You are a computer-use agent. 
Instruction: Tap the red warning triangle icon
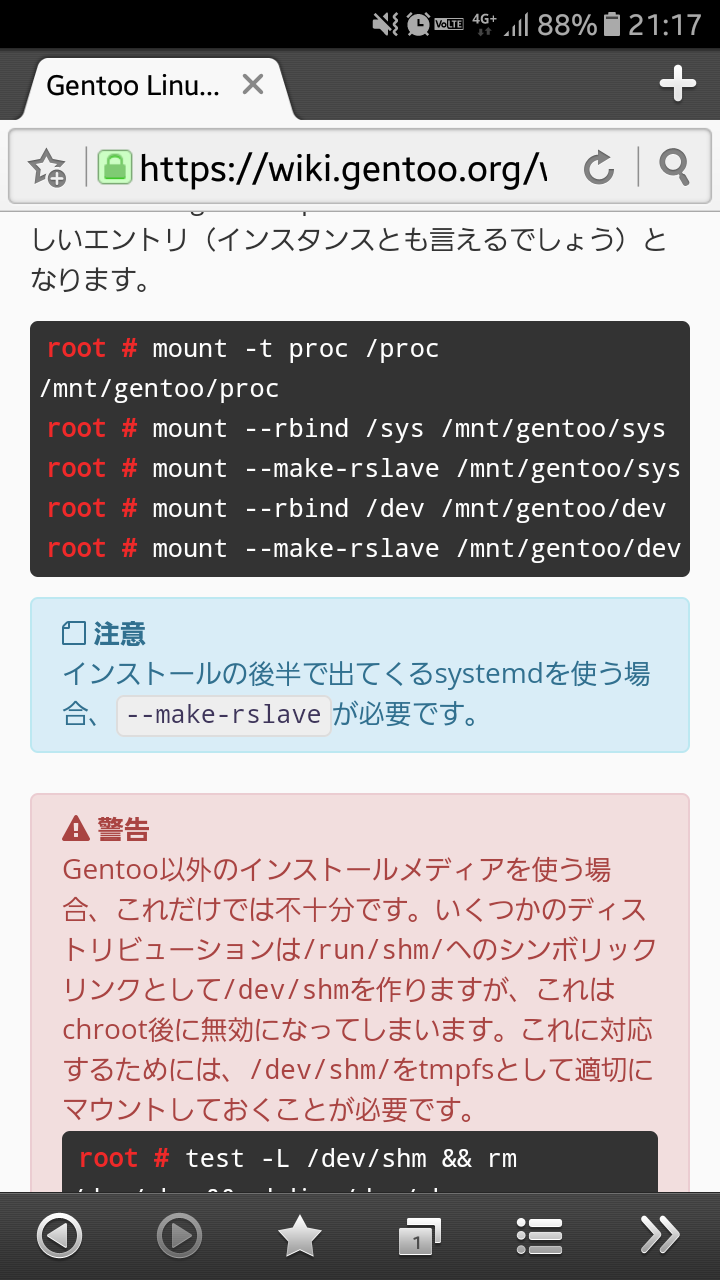tap(76, 828)
